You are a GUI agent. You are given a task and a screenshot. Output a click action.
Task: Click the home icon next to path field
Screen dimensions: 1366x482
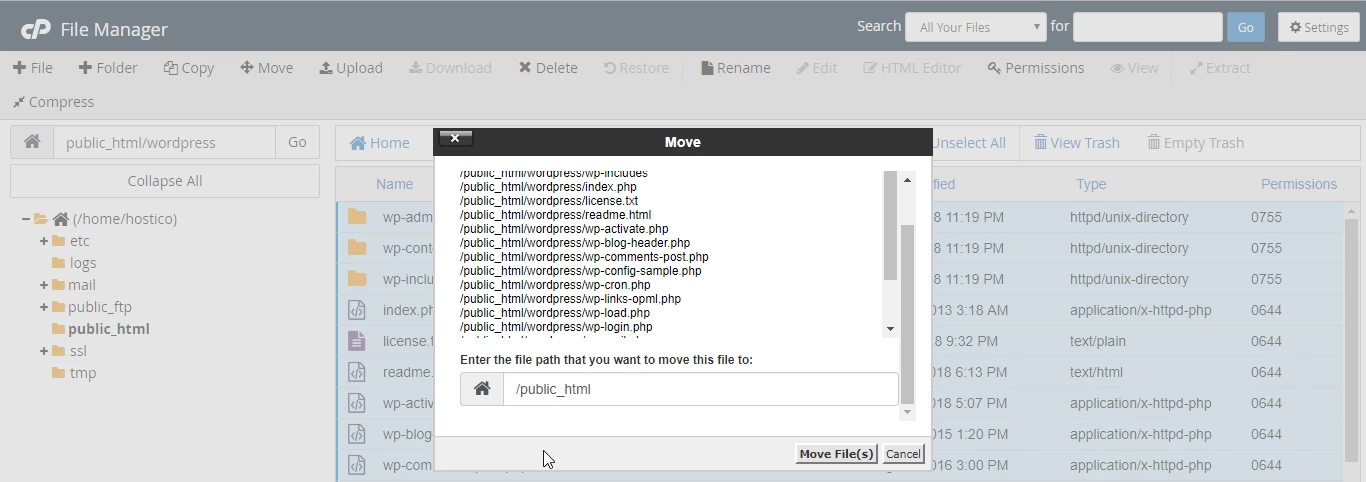tap(32, 142)
